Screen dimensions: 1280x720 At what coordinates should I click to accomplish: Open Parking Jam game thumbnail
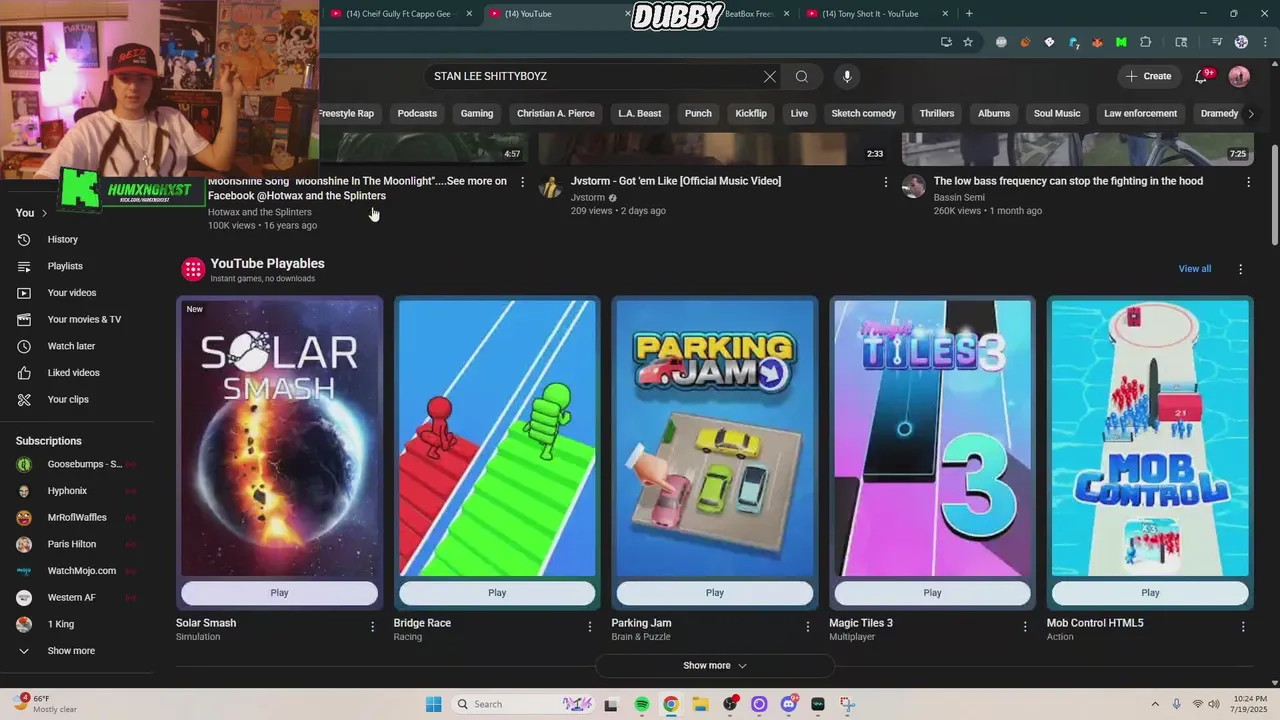click(x=715, y=438)
